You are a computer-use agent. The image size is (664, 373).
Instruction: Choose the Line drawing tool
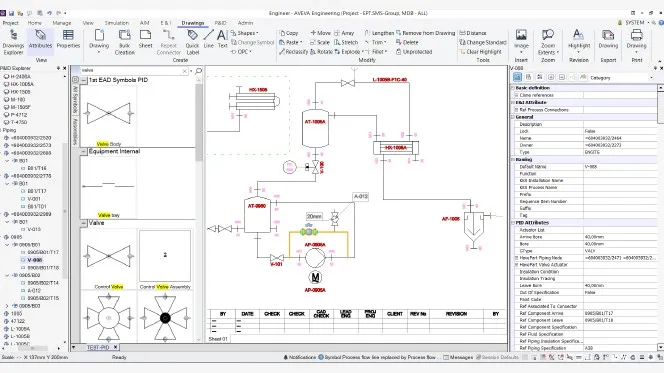(x=208, y=39)
